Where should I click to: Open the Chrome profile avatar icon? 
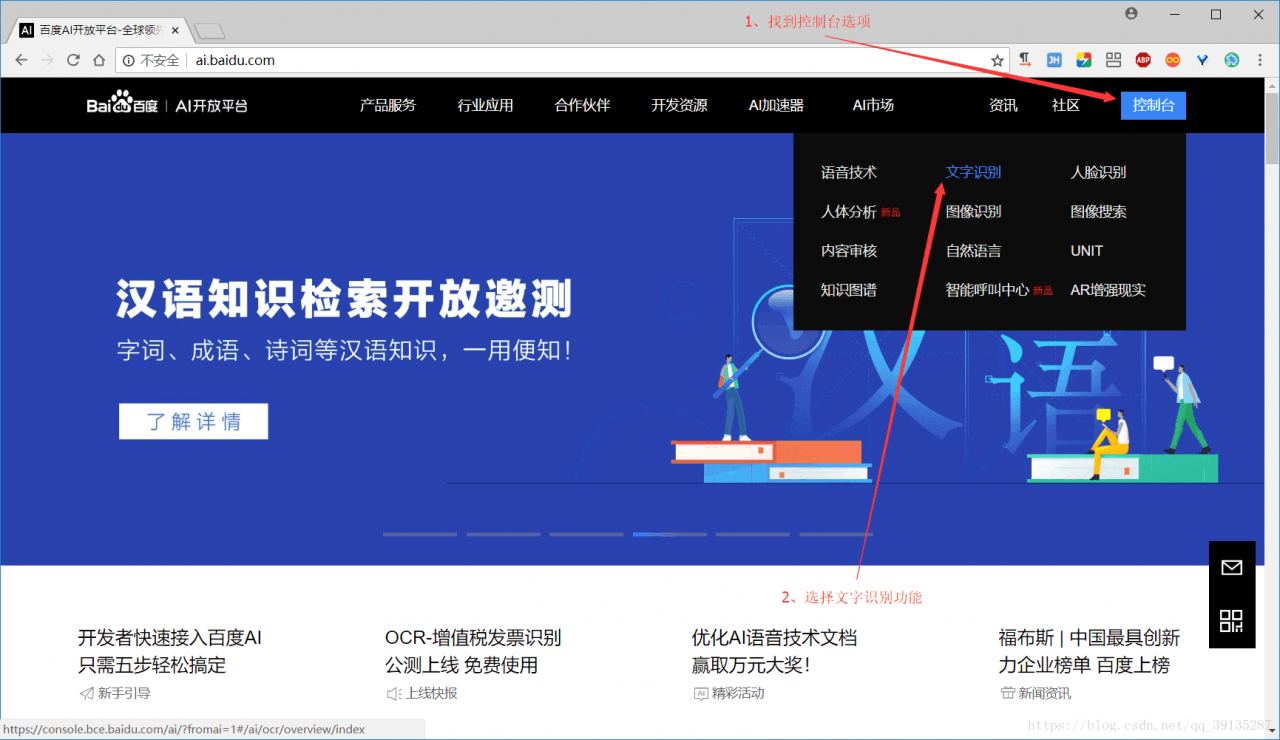(1131, 14)
